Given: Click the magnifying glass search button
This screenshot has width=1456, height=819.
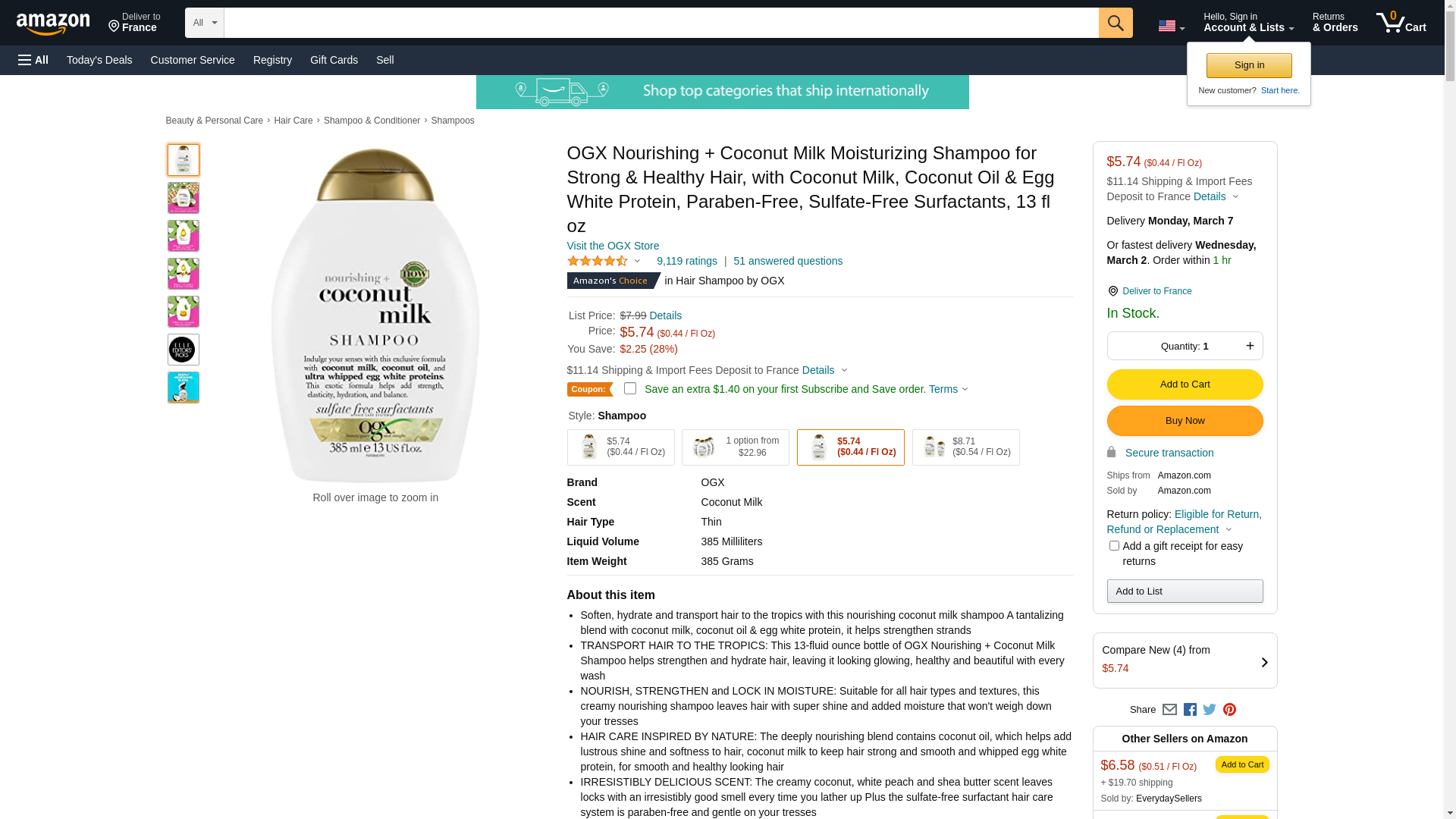Looking at the screenshot, I should [1115, 23].
